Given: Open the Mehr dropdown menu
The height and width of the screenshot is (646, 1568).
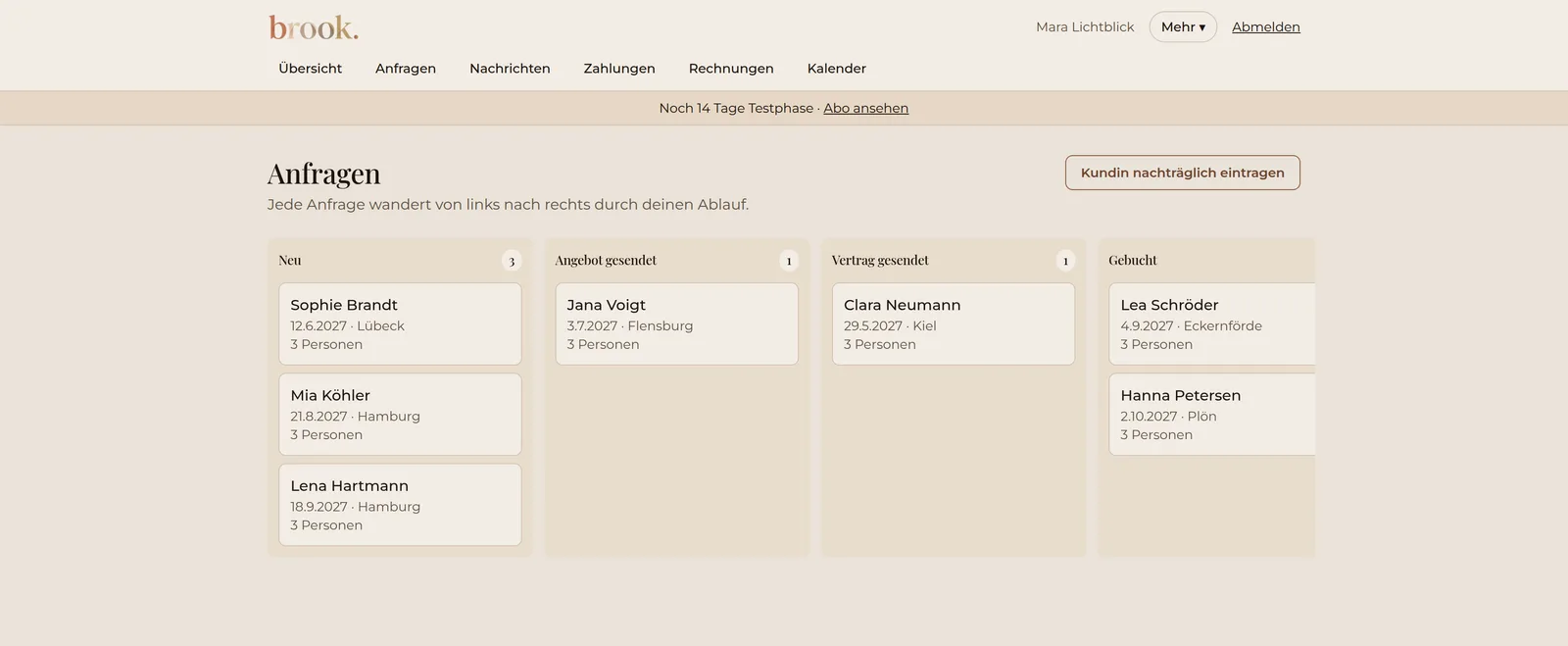Looking at the screenshot, I should 1183,27.
